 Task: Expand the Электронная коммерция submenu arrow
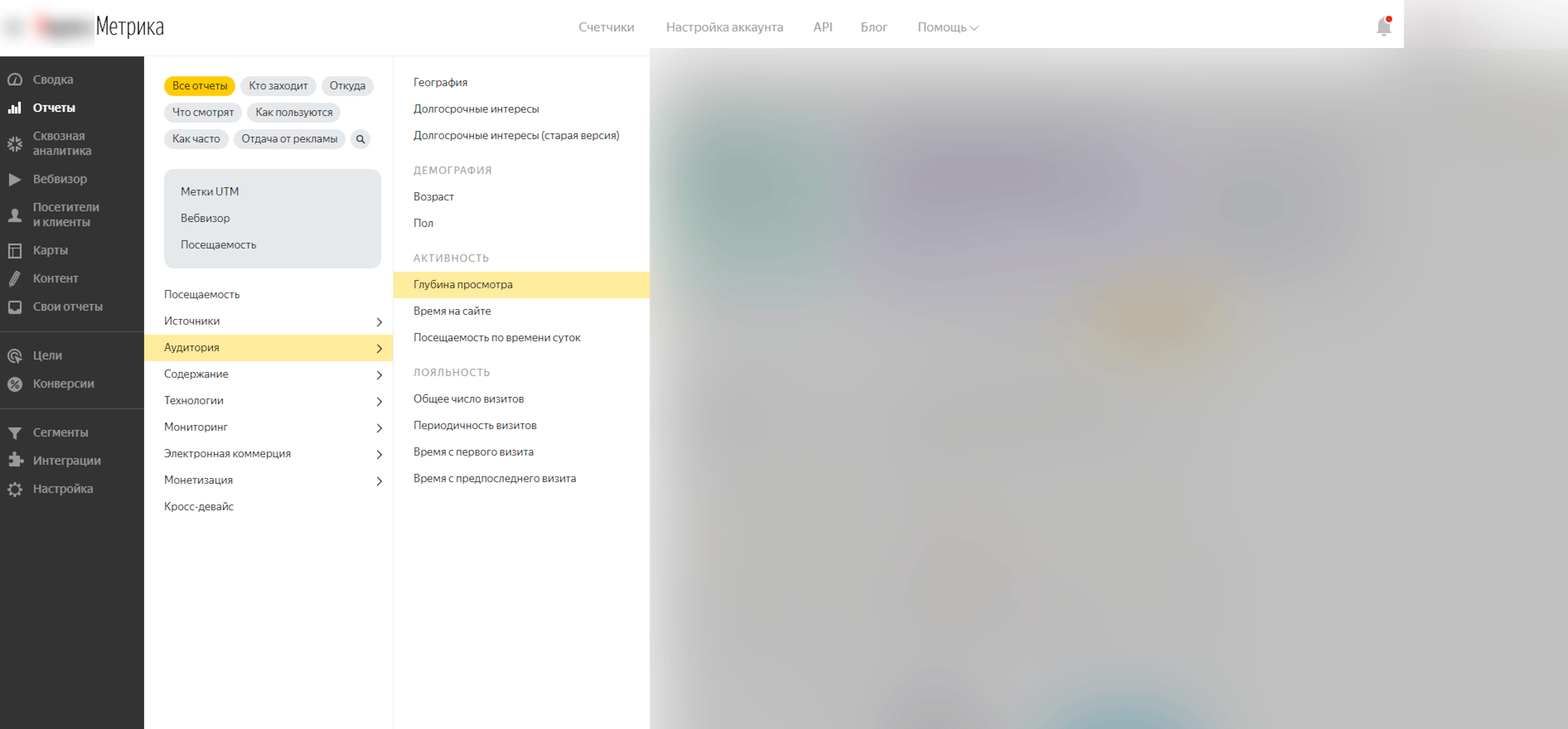click(x=380, y=454)
